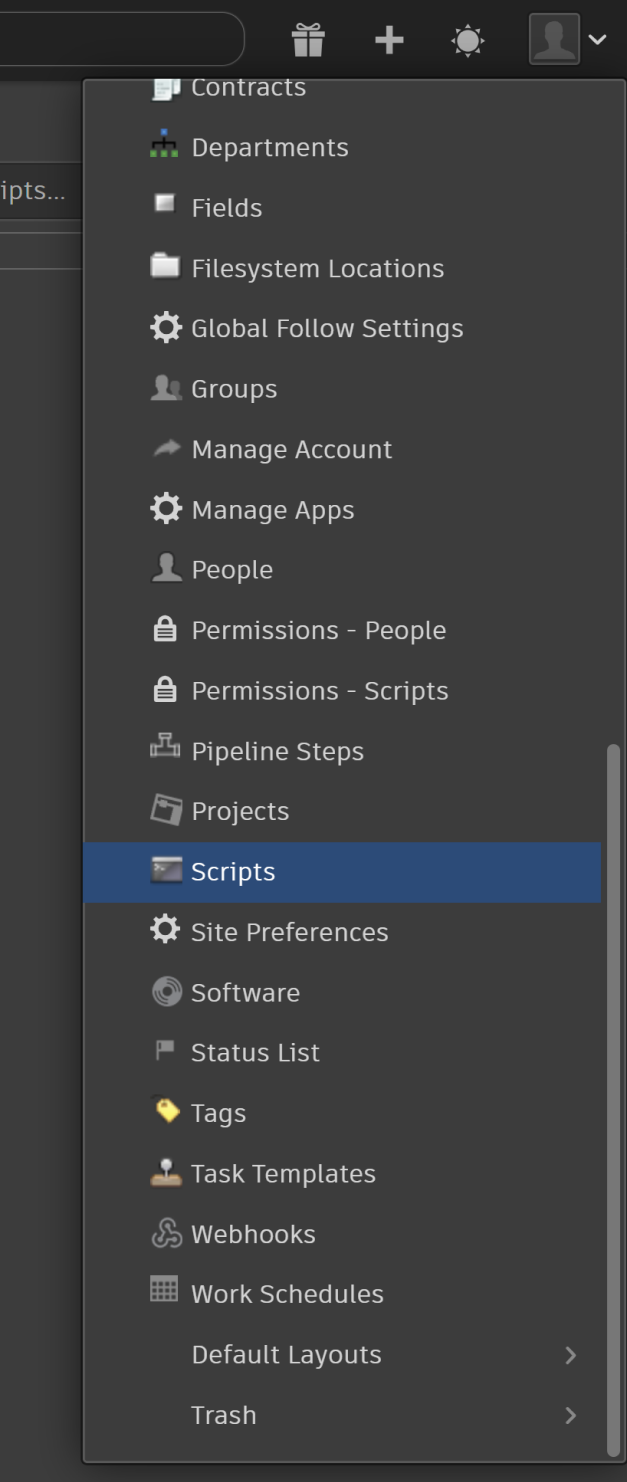Open the user avatar dropdown menu
The width and height of the screenshot is (627, 1482).
(x=567, y=40)
